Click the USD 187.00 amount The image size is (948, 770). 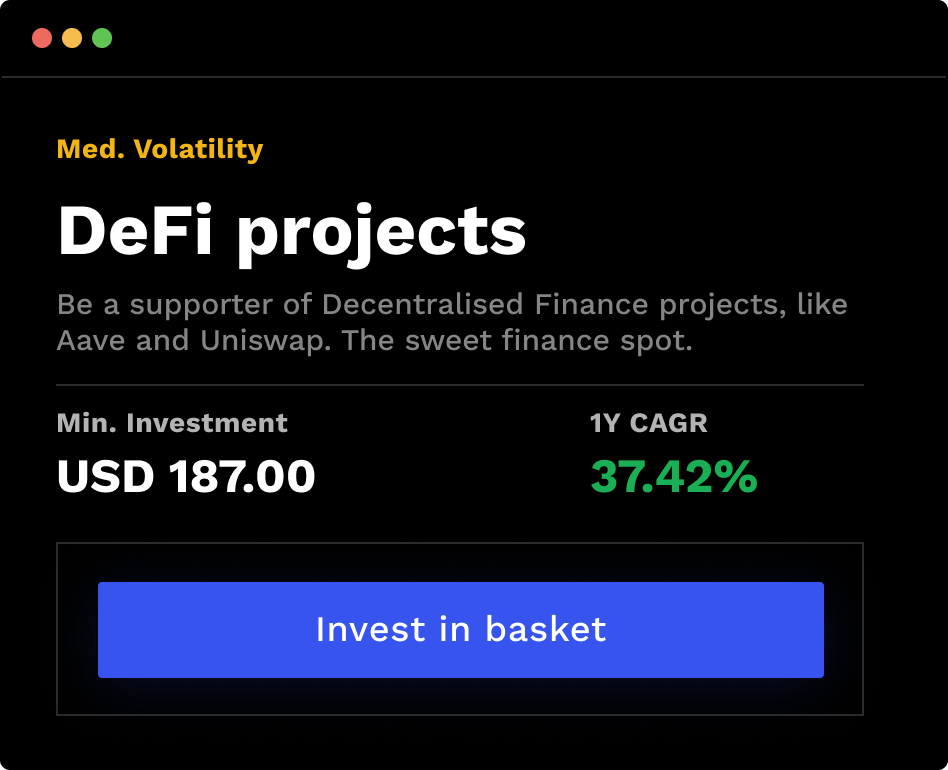(x=186, y=477)
